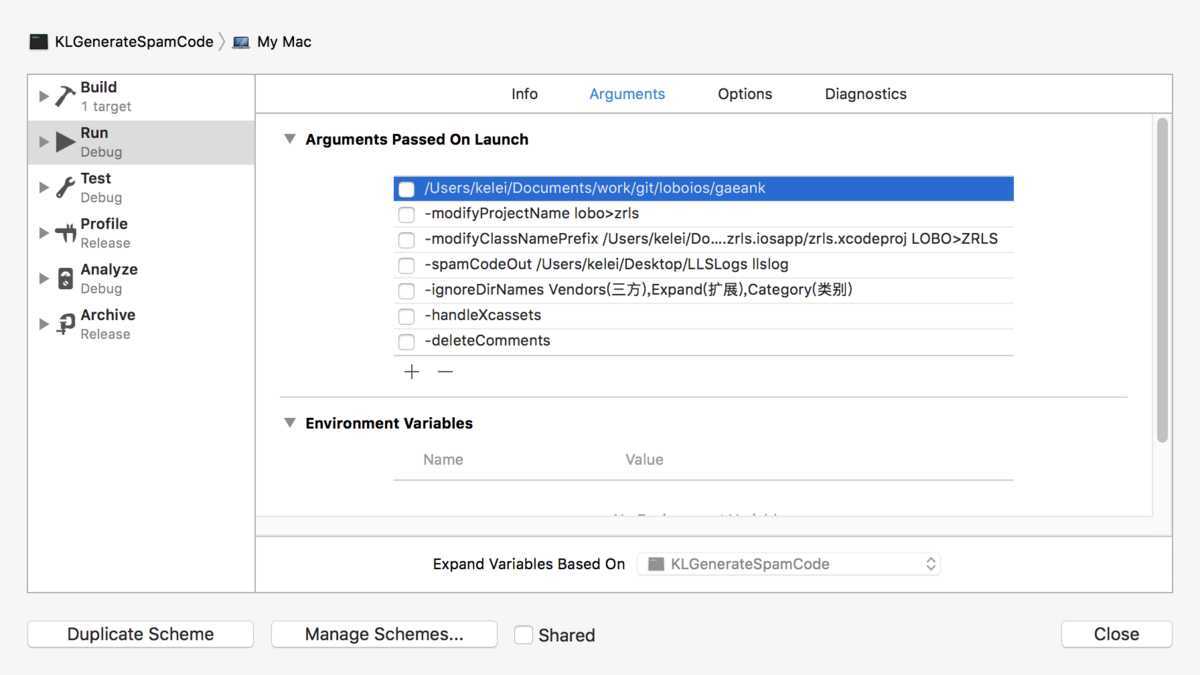Check the Shared scheme checkbox
Screen dimensions: 1200x675
(x=523, y=635)
